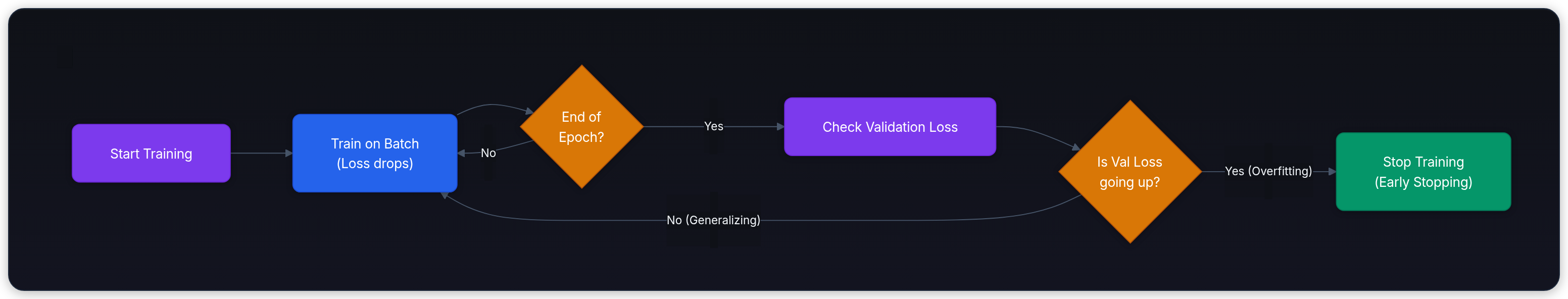Select the line between Is Val Loss and Overfitting label
The image size is (1568, 299).
tap(1213, 172)
